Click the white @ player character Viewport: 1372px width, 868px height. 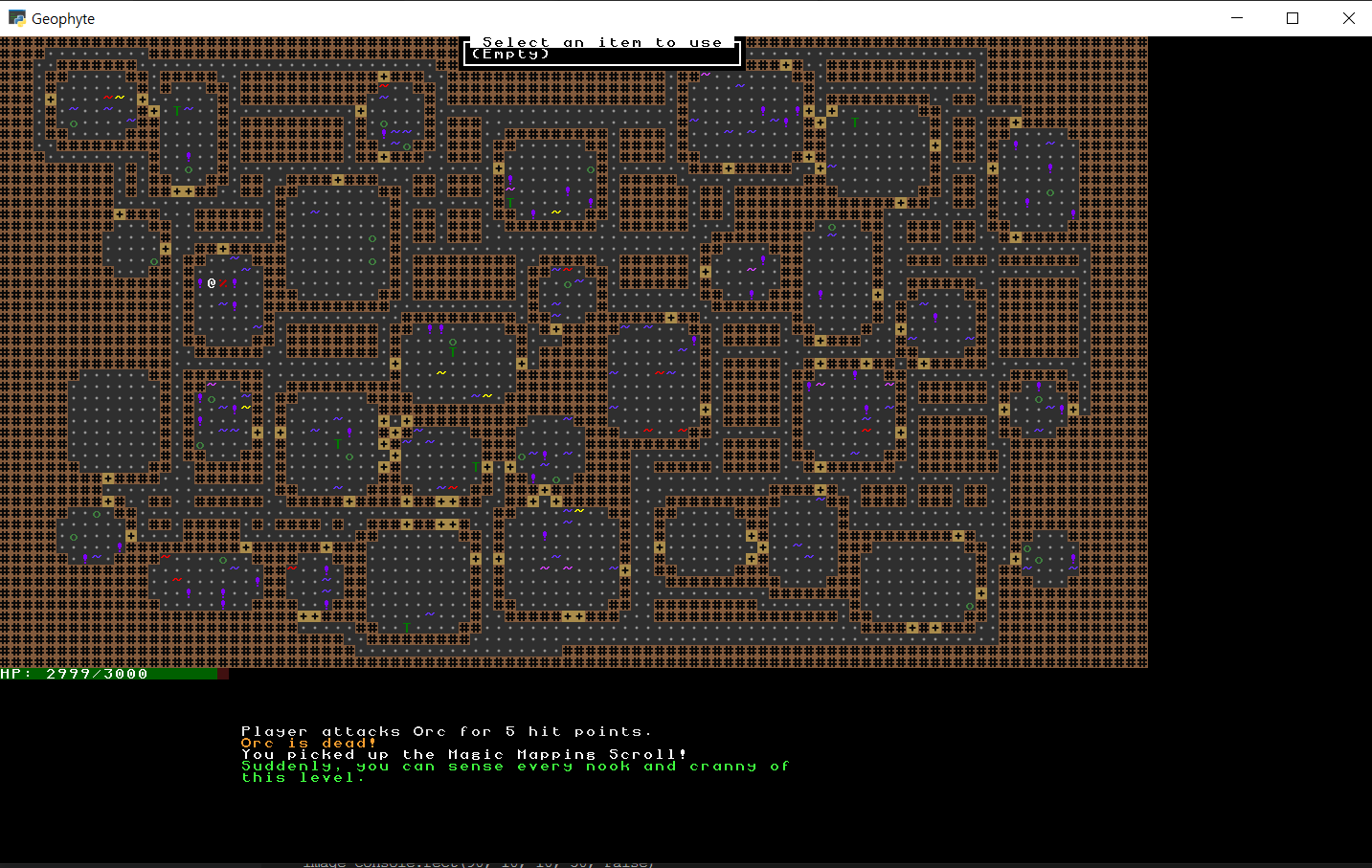click(212, 283)
